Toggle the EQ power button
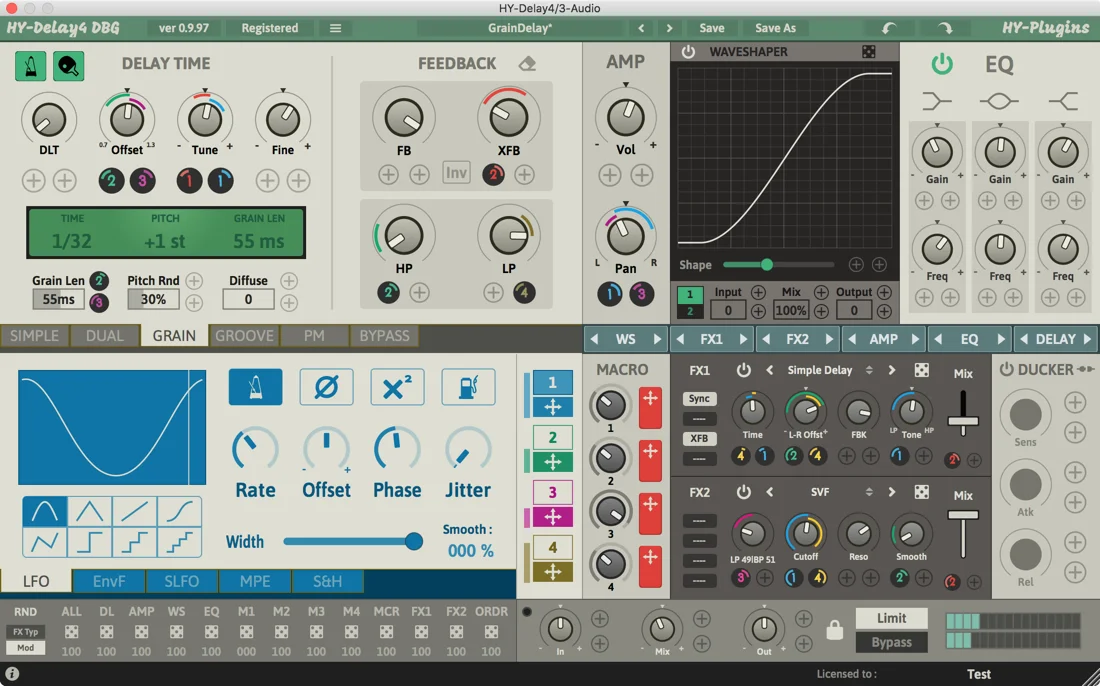The image size is (1100, 686). point(941,63)
